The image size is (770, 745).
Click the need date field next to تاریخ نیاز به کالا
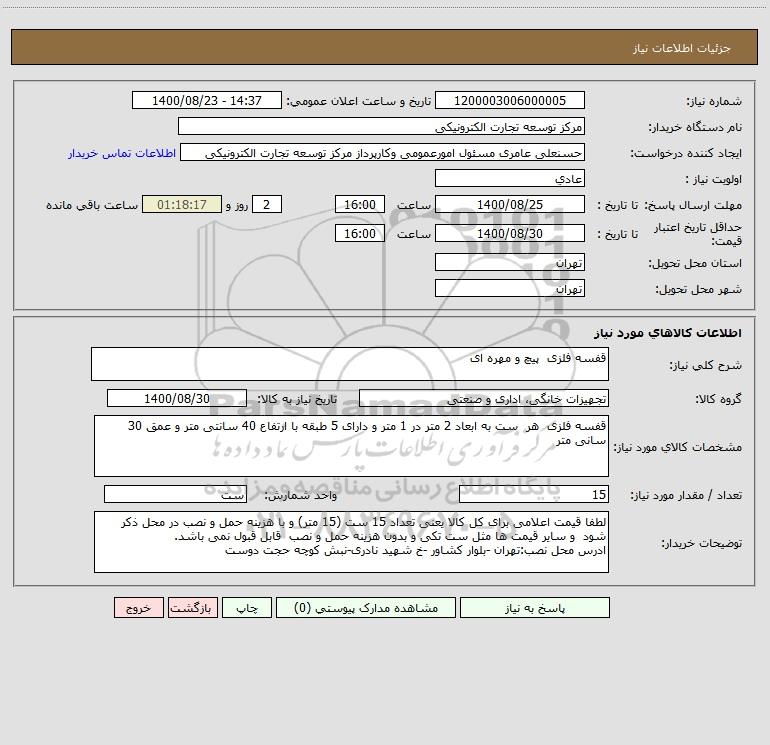[x=177, y=398]
